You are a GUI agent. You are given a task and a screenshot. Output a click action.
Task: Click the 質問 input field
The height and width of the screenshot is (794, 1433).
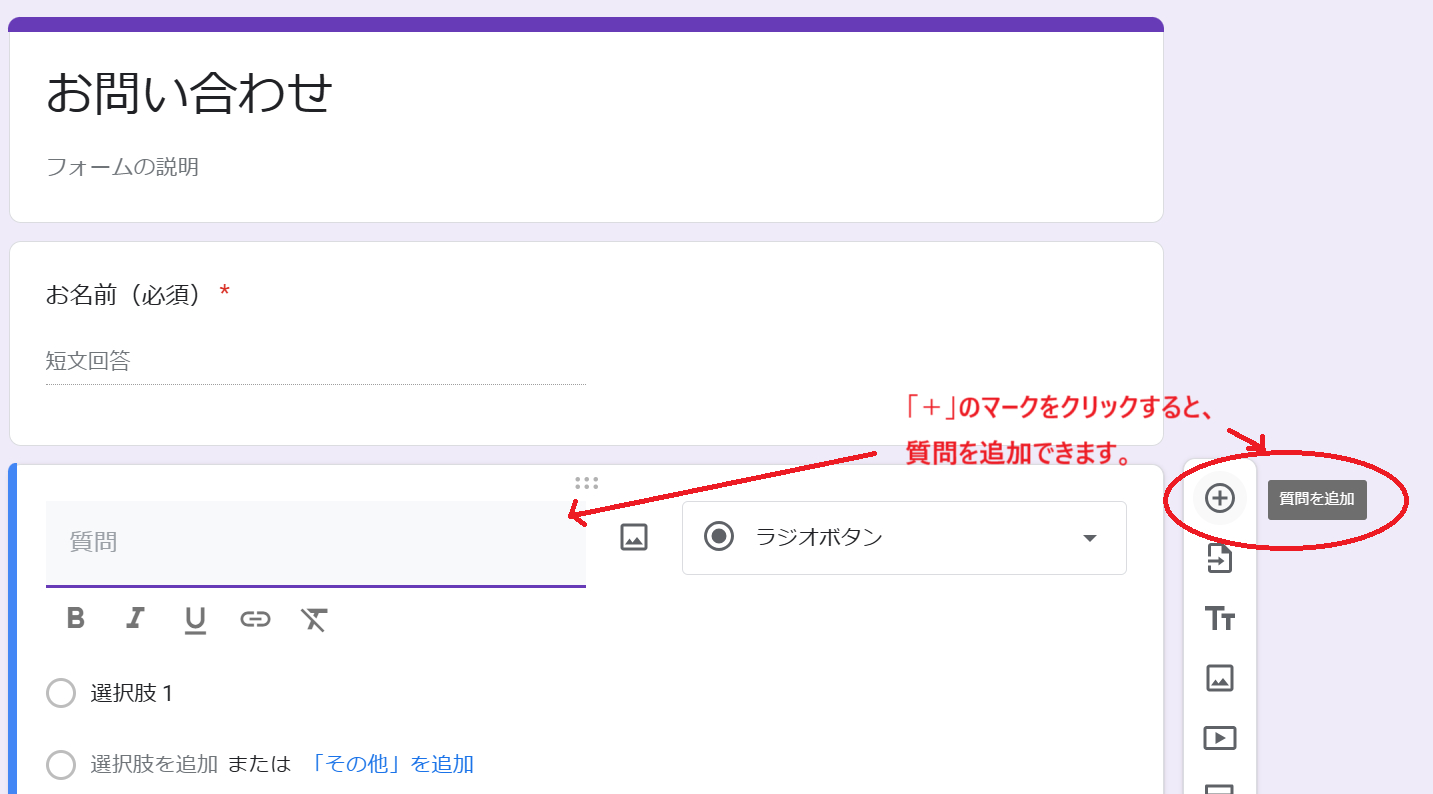click(x=316, y=543)
